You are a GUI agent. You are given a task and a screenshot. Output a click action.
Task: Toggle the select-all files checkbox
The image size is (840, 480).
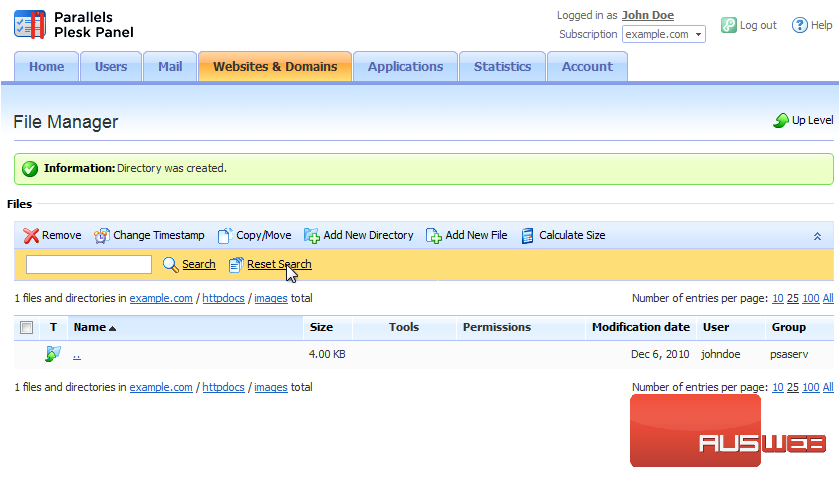27,327
